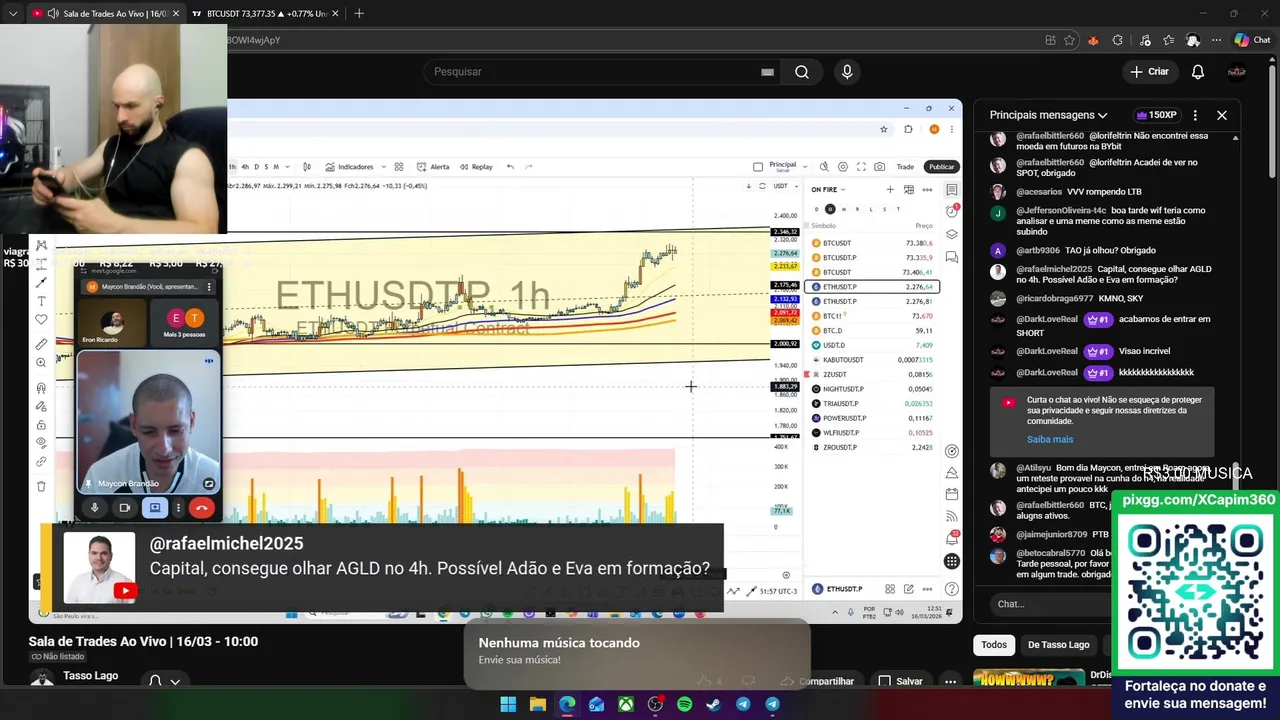Expand the timeframe interval dropdown arrow

tap(289, 167)
